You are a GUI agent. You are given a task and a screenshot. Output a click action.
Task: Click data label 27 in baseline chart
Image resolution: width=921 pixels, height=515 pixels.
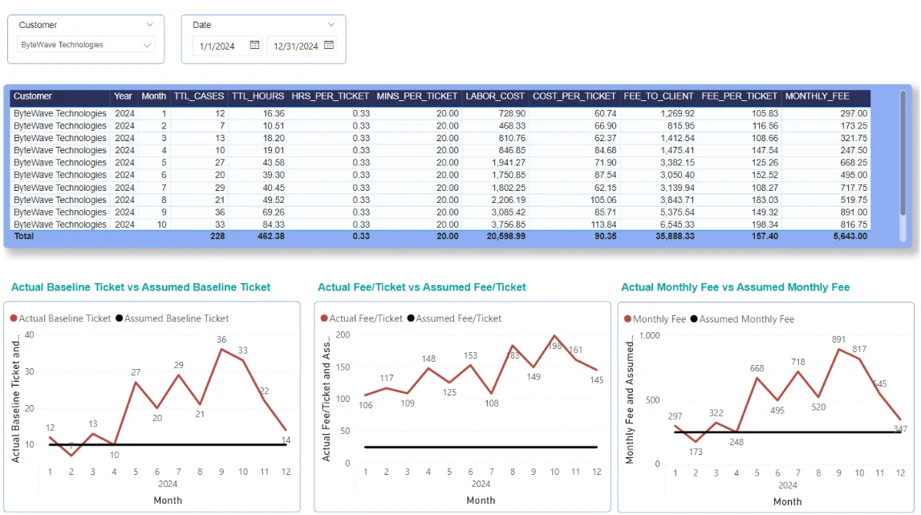[x=136, y=372]
